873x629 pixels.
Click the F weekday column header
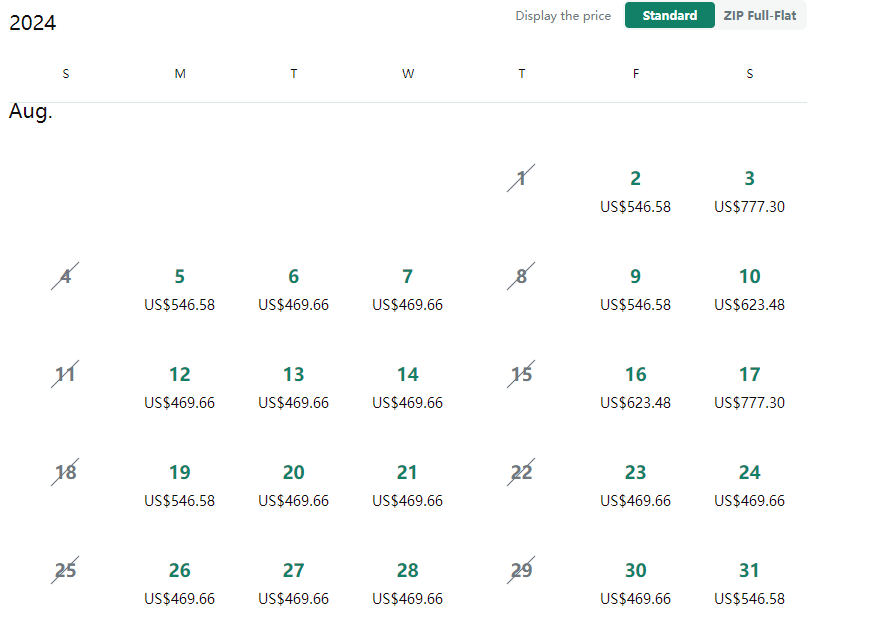tap(635, 73)
